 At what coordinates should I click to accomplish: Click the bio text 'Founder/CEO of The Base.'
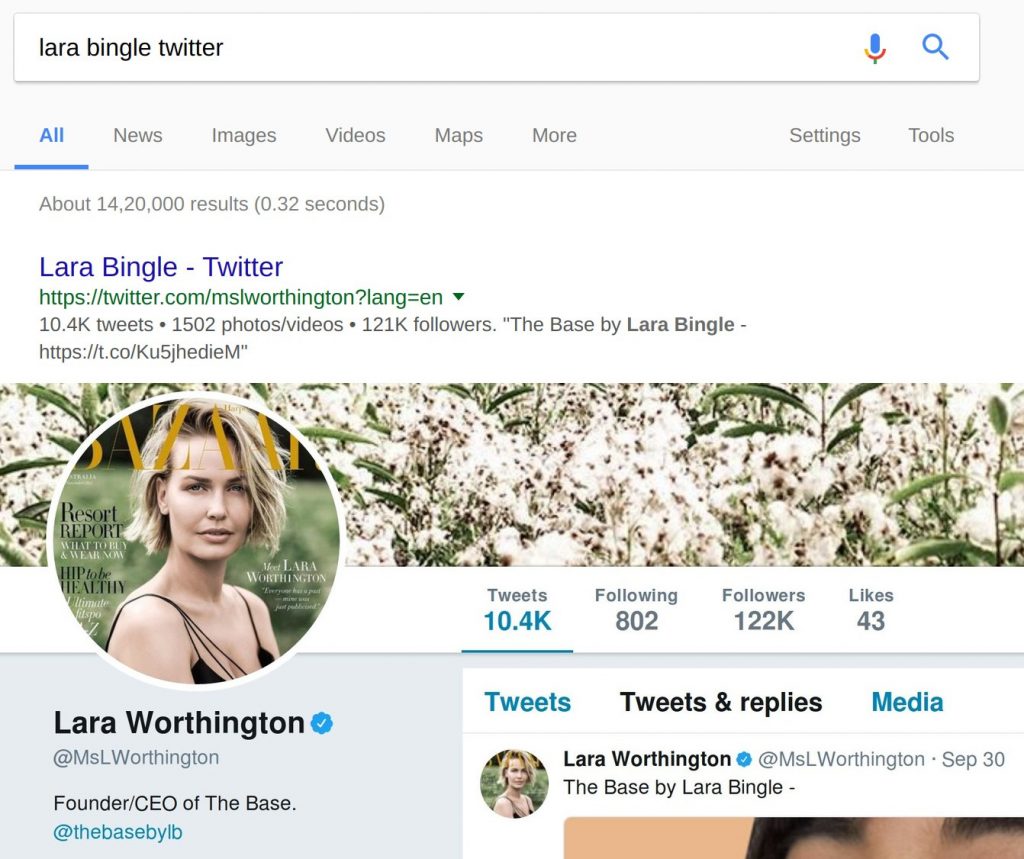[175, 803]
